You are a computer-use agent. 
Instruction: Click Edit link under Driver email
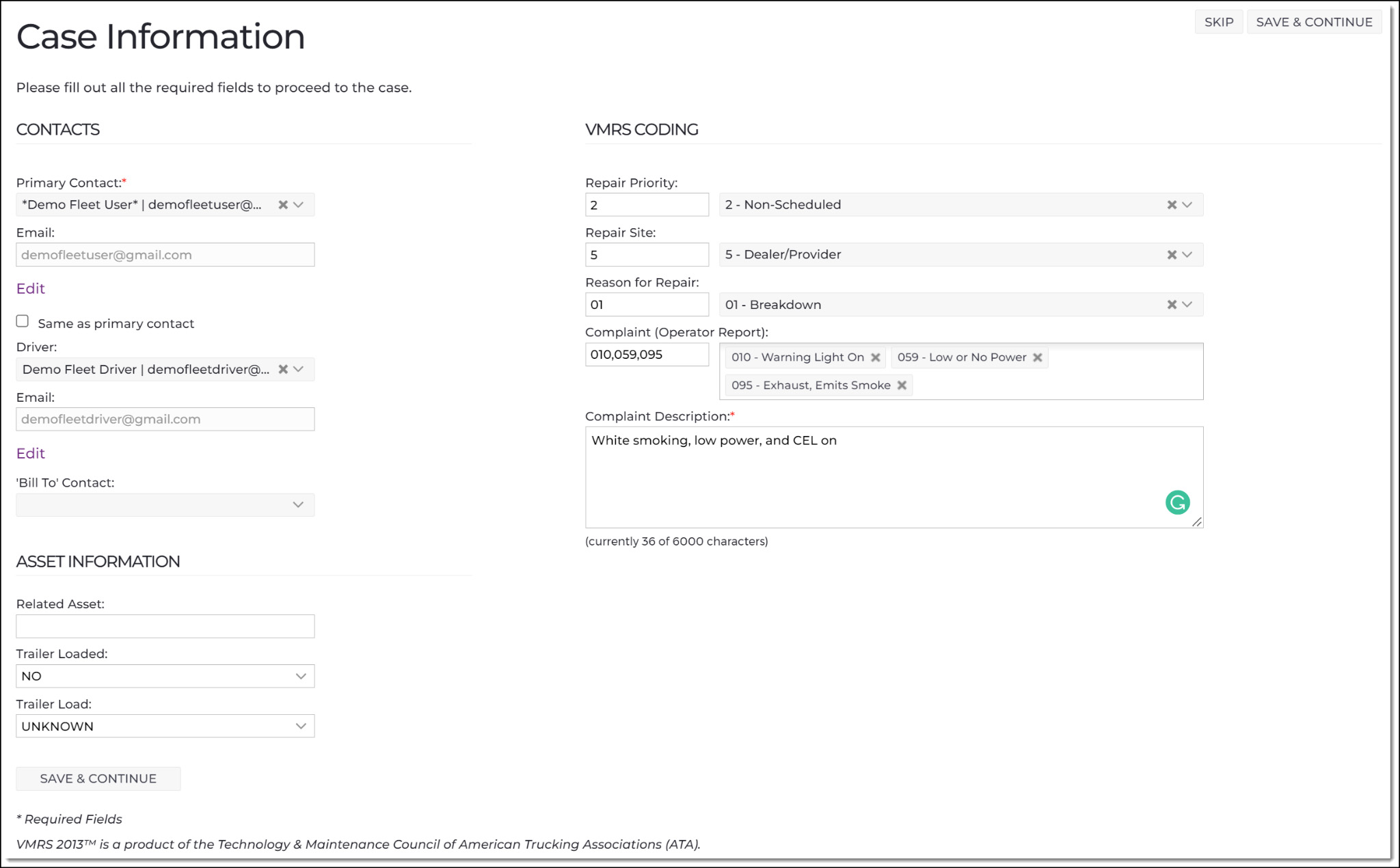click(31, 453)
